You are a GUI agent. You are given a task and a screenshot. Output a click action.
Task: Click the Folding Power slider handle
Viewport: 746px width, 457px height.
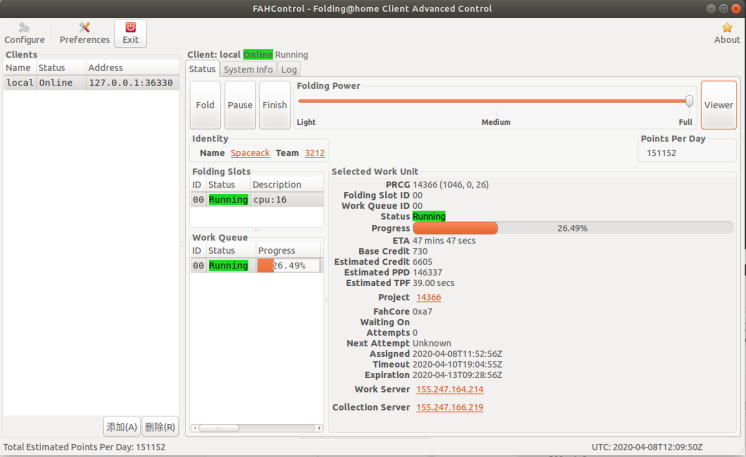point(689,100)
